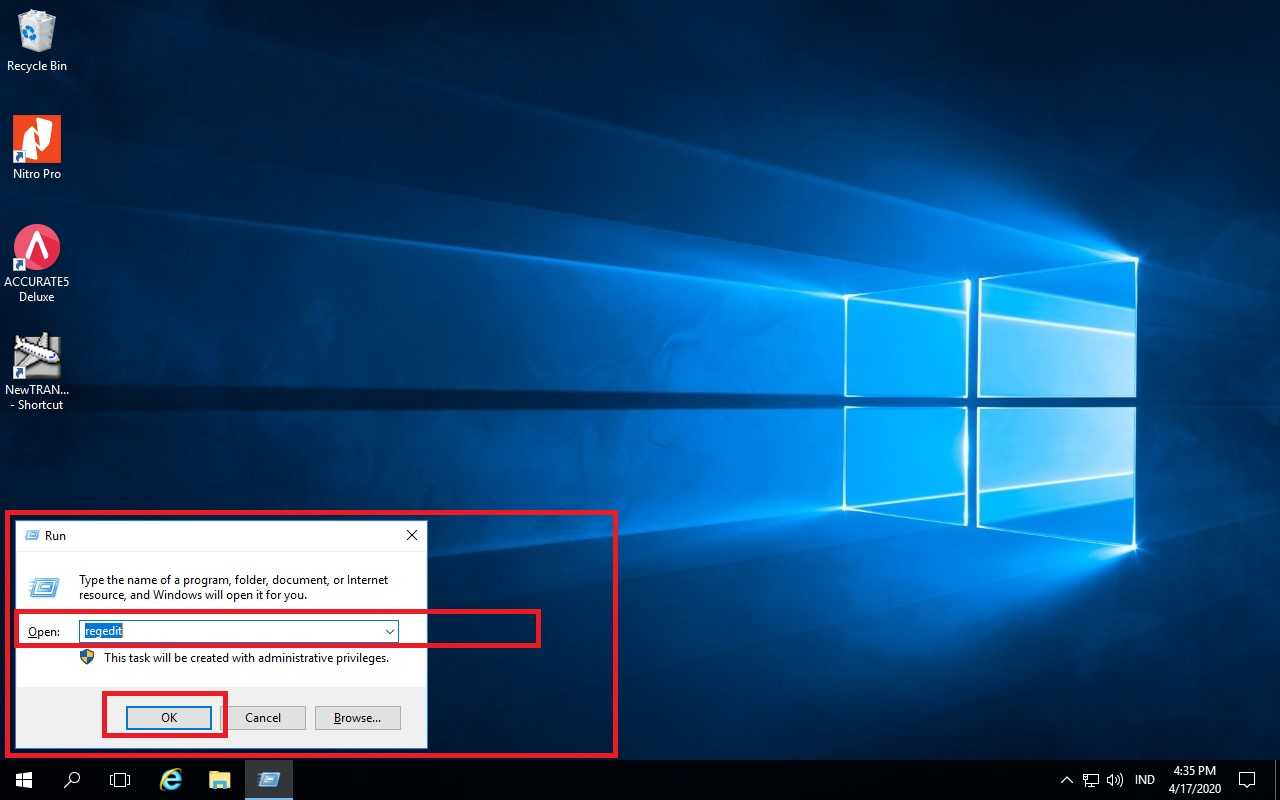Open the network status tray icon
The width and height of the screenshot is (1280, 800).
[1091, 780]
